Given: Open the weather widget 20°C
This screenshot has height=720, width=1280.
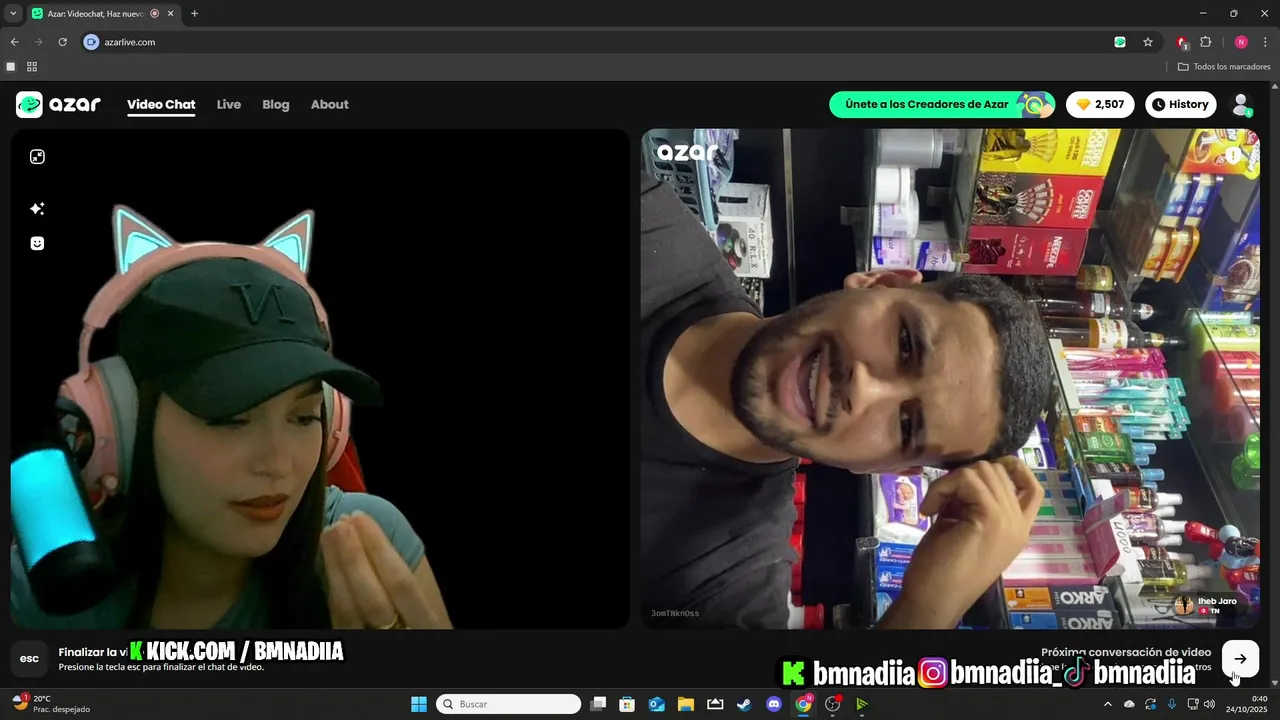Looking at the screenshot, I should [50, 704].
